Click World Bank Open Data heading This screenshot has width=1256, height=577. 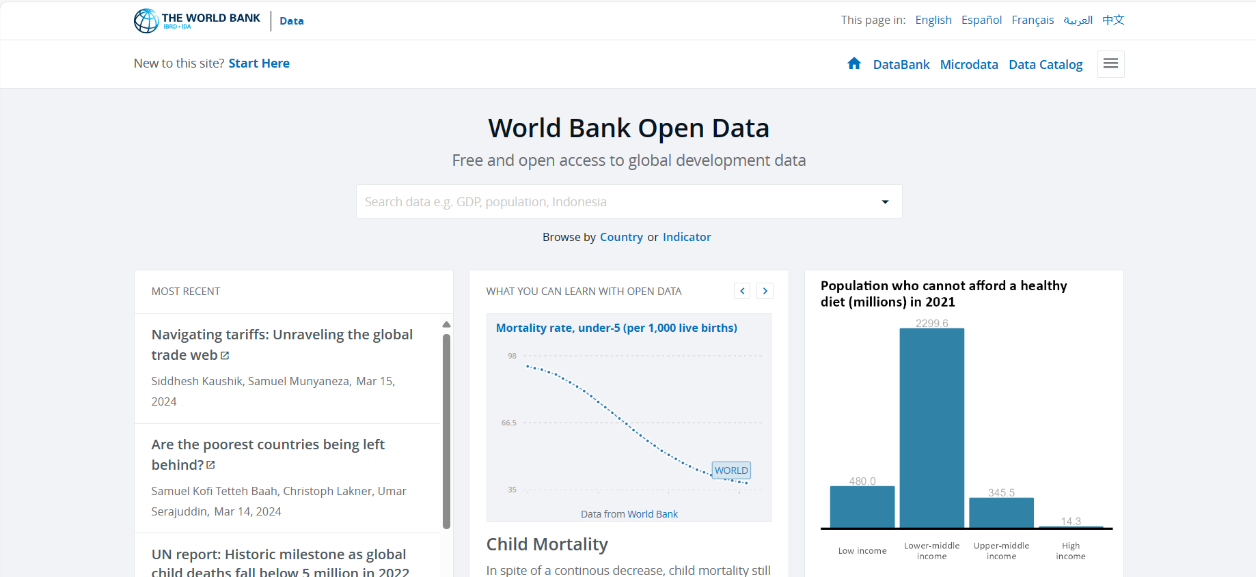click(x=629, y=128)
